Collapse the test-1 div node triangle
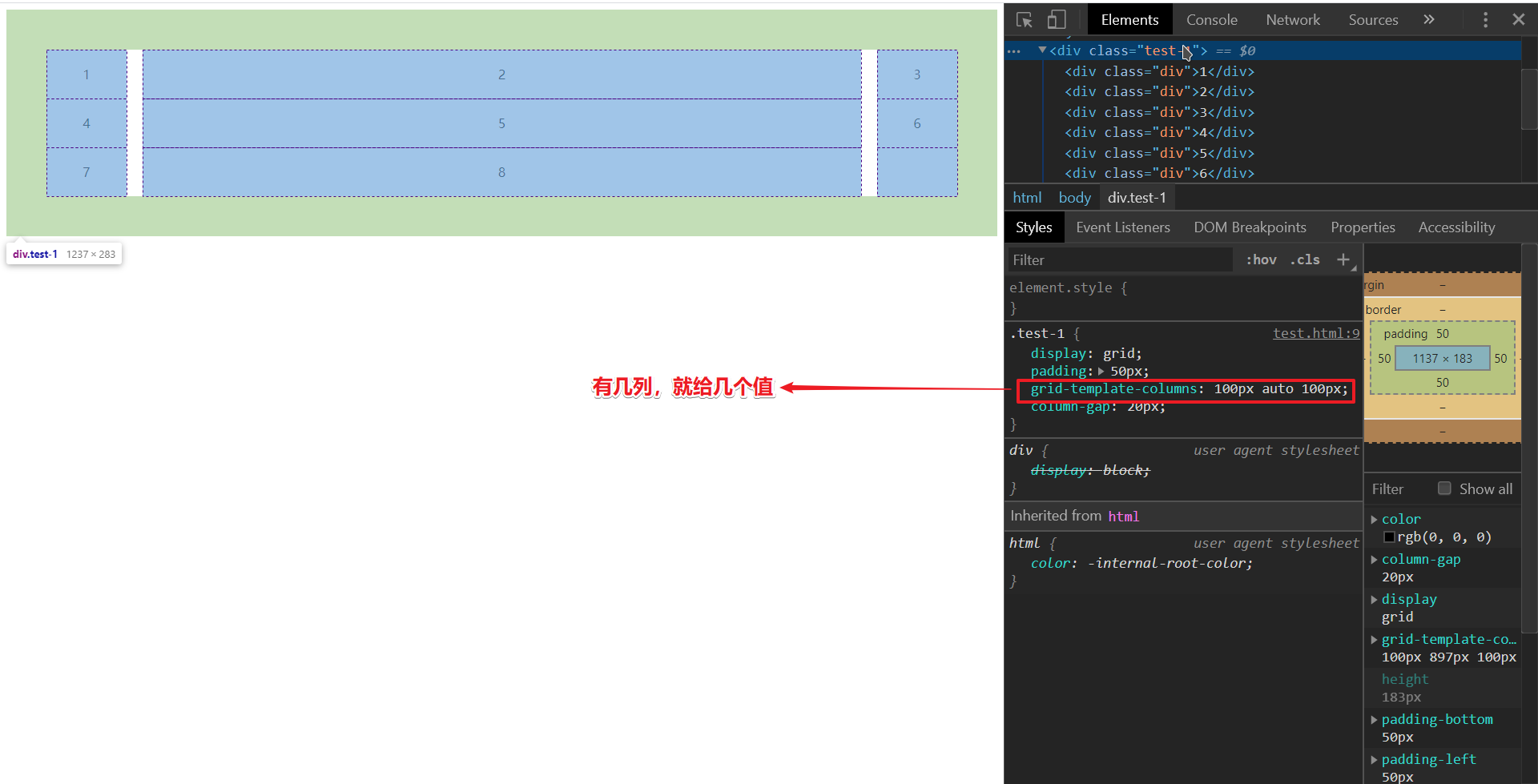The image size is (1538, 784). [1042, 50]
